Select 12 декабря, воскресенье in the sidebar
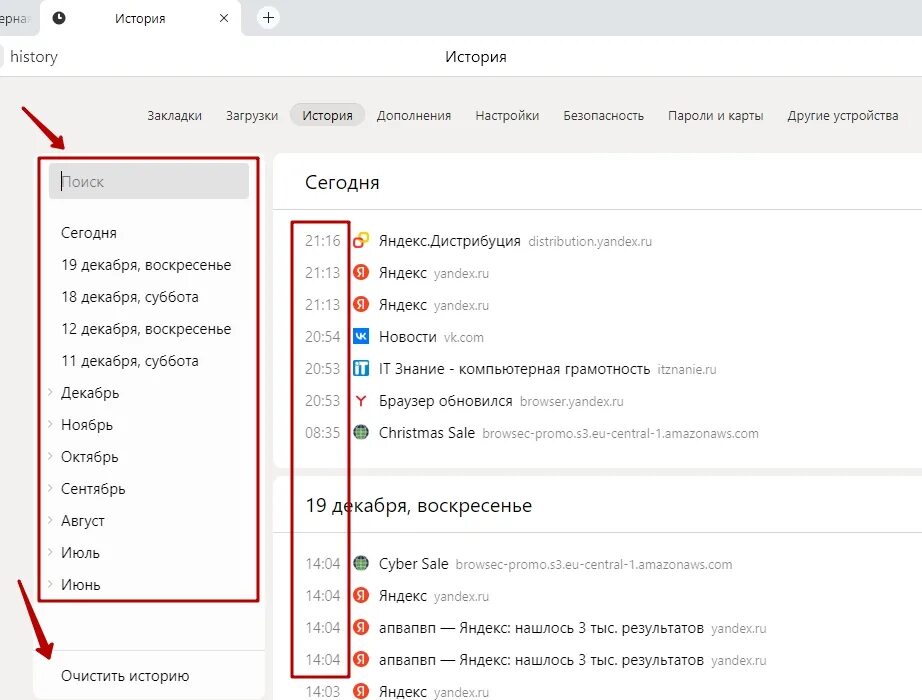 pos(146,329)
